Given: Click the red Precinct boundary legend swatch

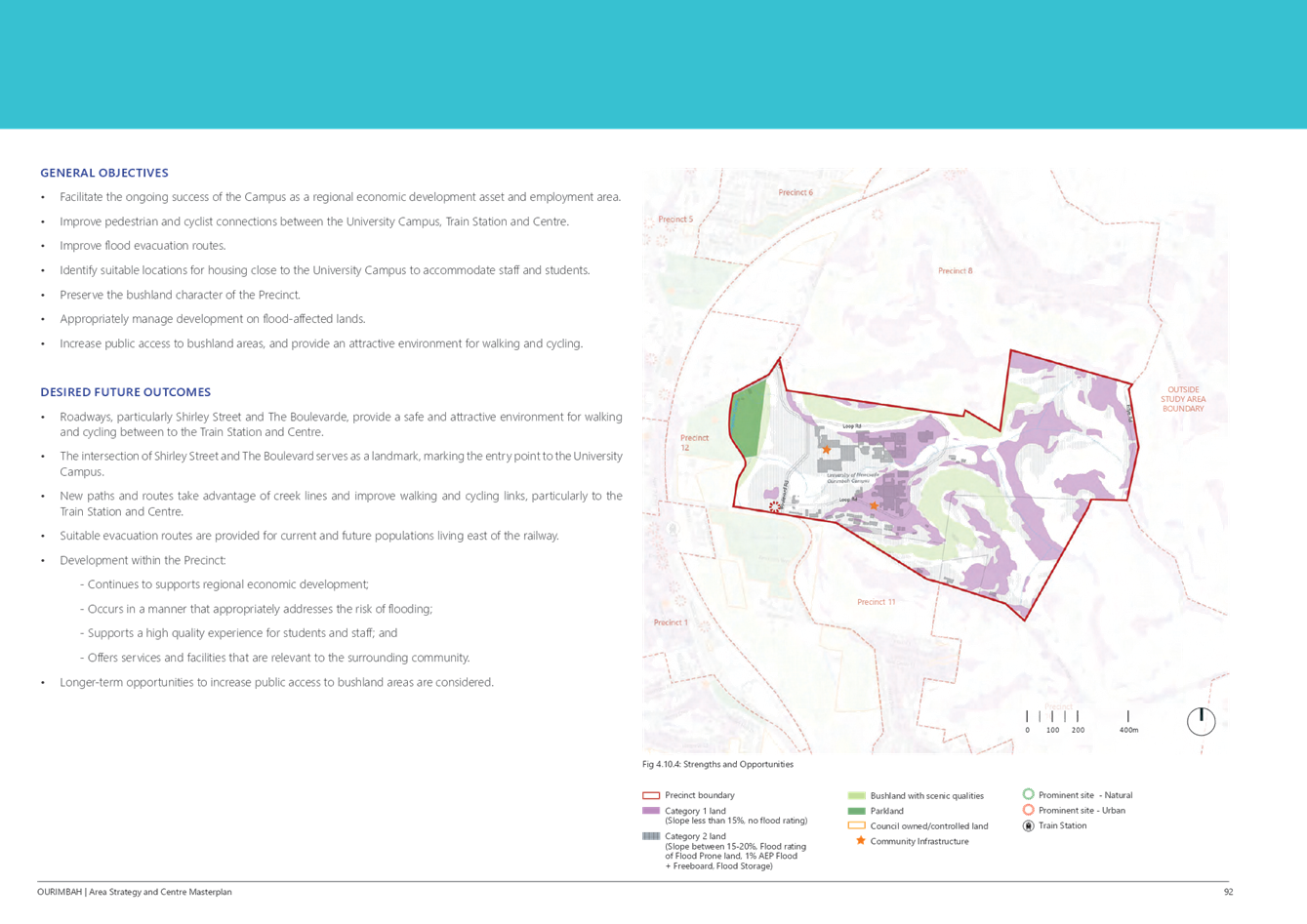Looking at the screenshot, I should (x=651, y=796).
